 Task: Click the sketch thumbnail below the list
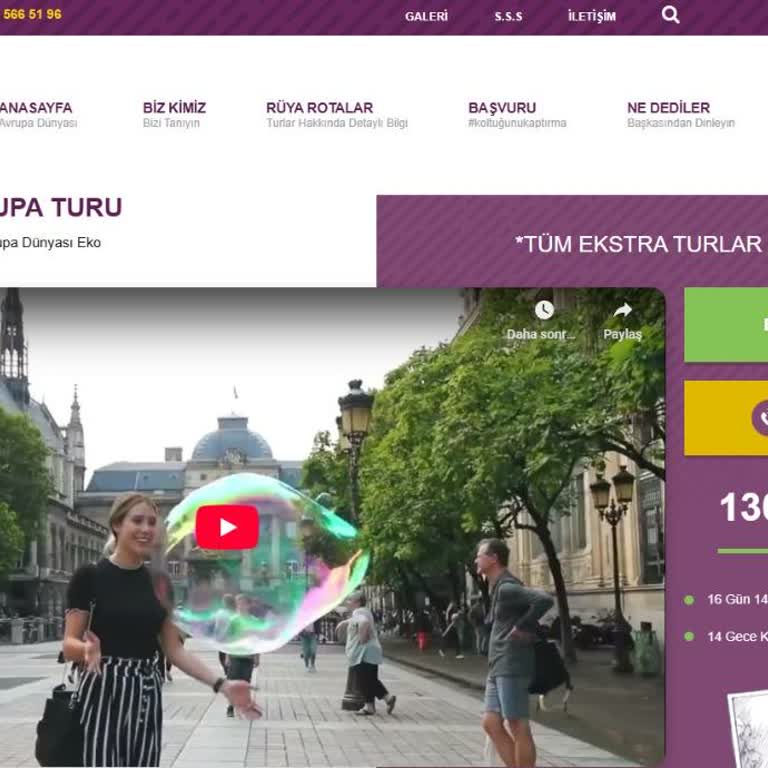click(x=748, y=730)
